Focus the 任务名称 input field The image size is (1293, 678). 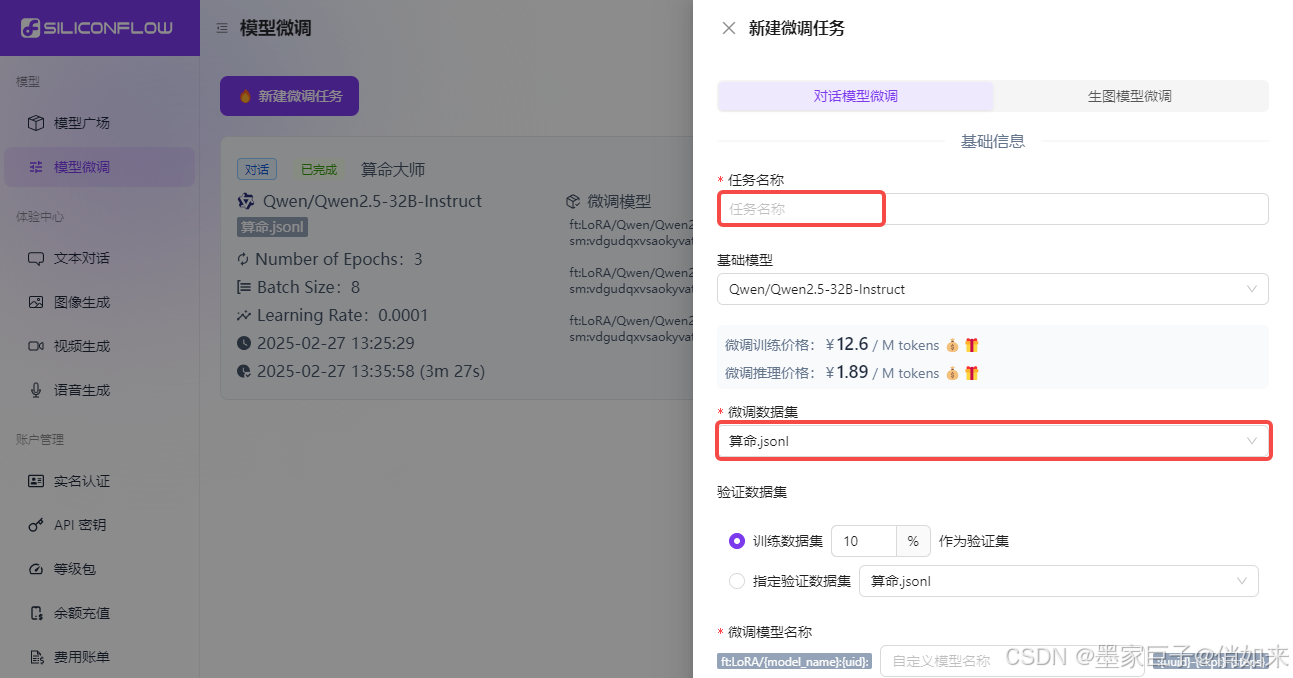[x=993, y=209]
